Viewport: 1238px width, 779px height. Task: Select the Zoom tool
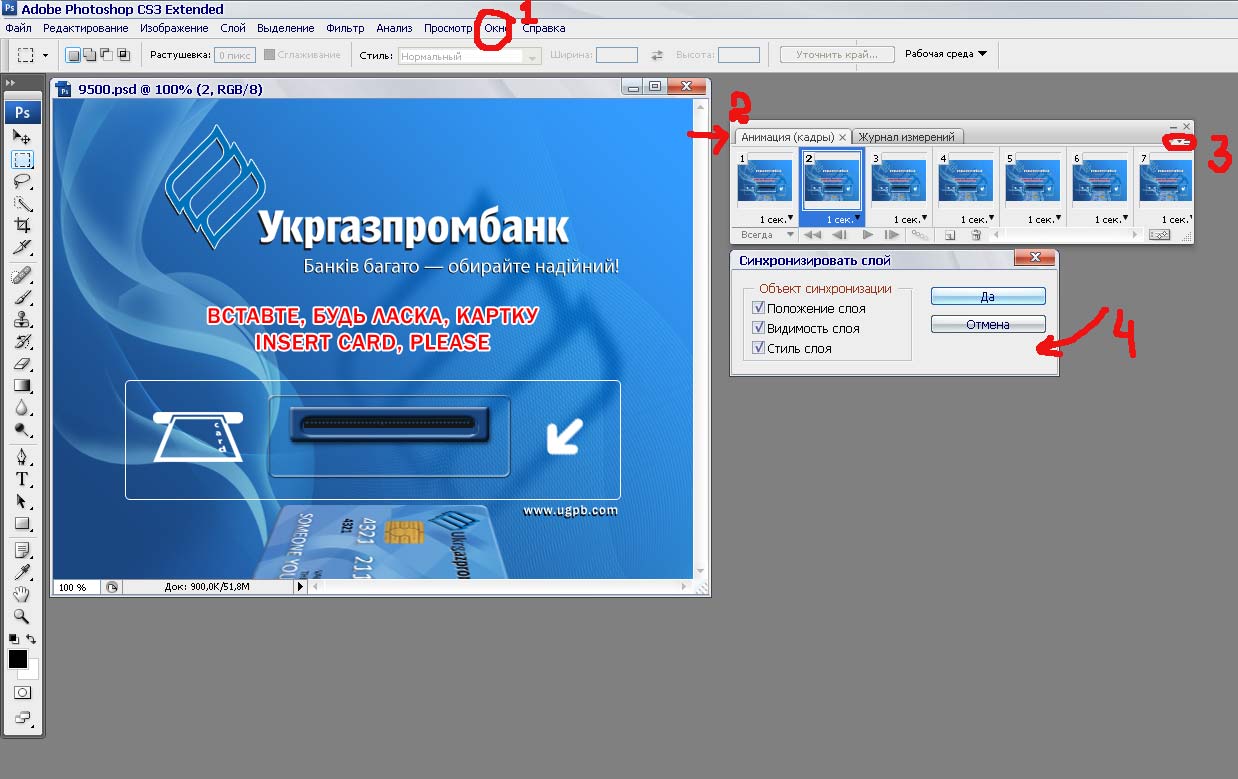(x=22, y=617)
